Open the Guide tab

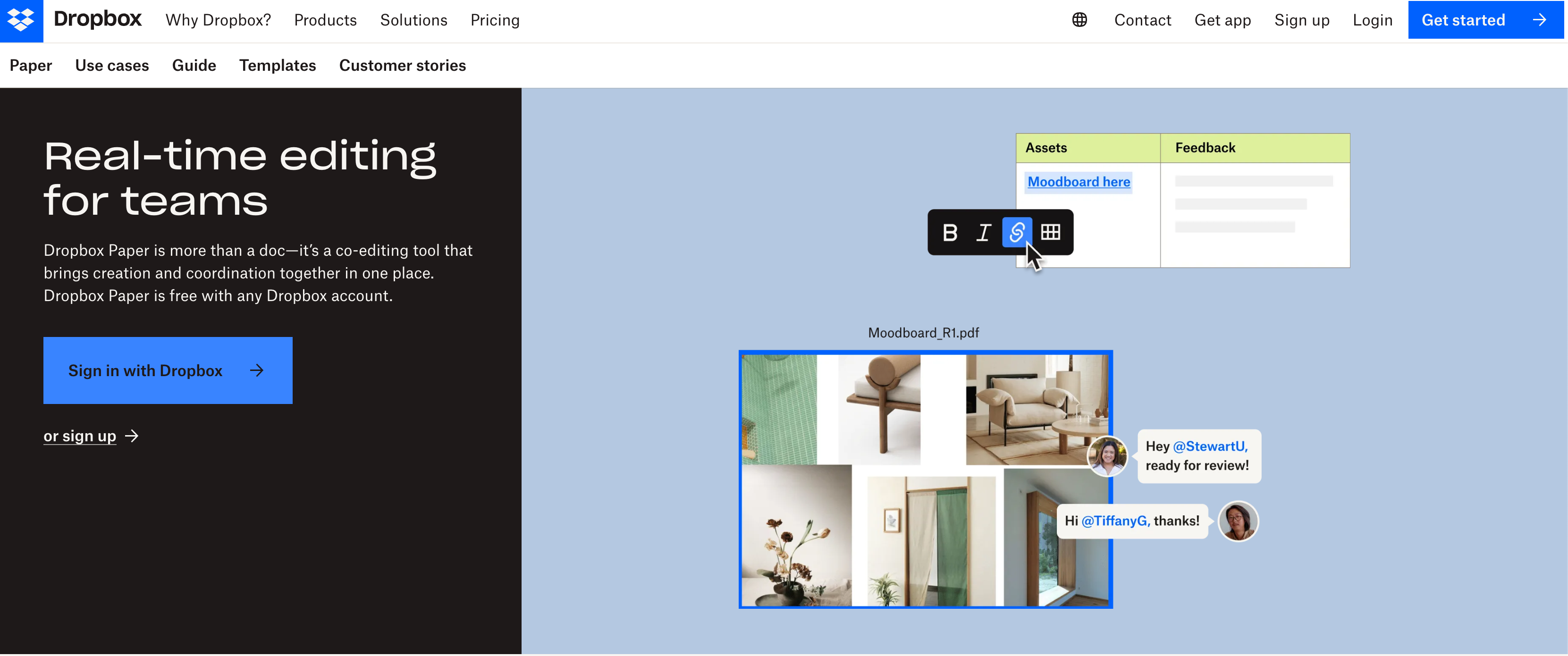pyautogui.click(x=194, y=65)
